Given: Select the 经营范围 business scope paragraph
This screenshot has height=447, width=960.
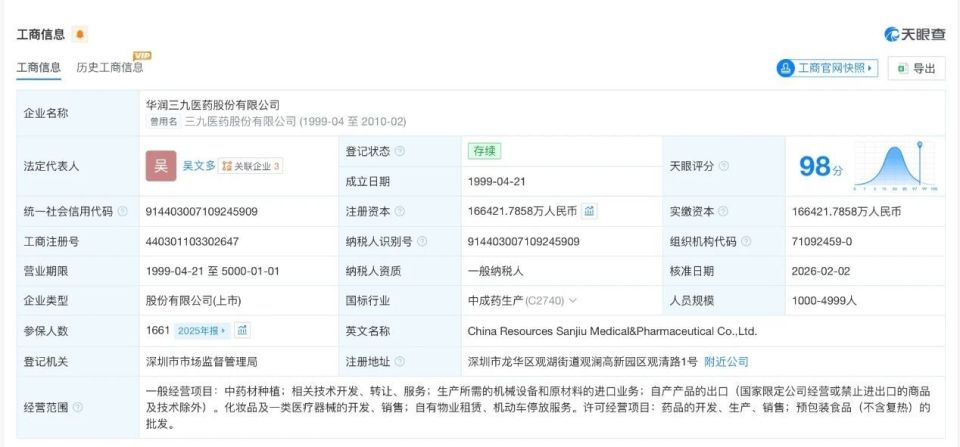Looking at the screenshot, I should click(539, 407).
